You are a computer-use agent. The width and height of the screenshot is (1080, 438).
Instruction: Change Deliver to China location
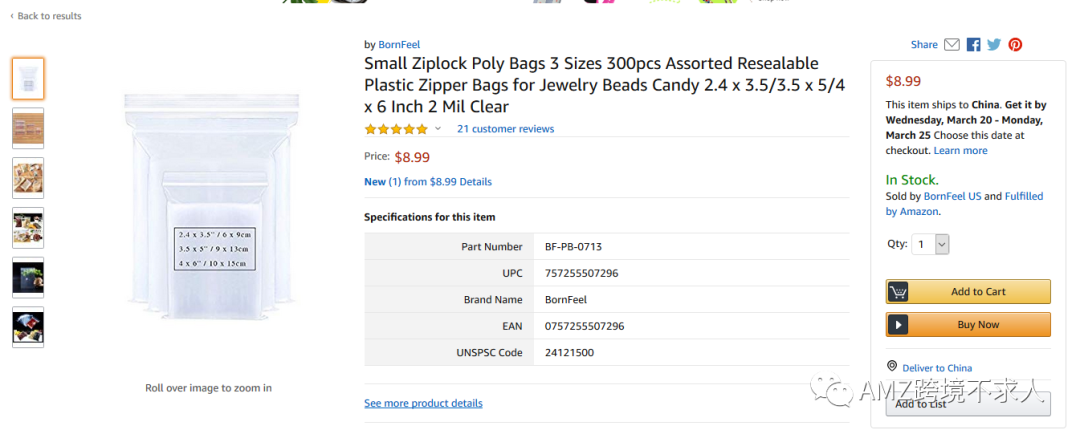pos(936,368)
